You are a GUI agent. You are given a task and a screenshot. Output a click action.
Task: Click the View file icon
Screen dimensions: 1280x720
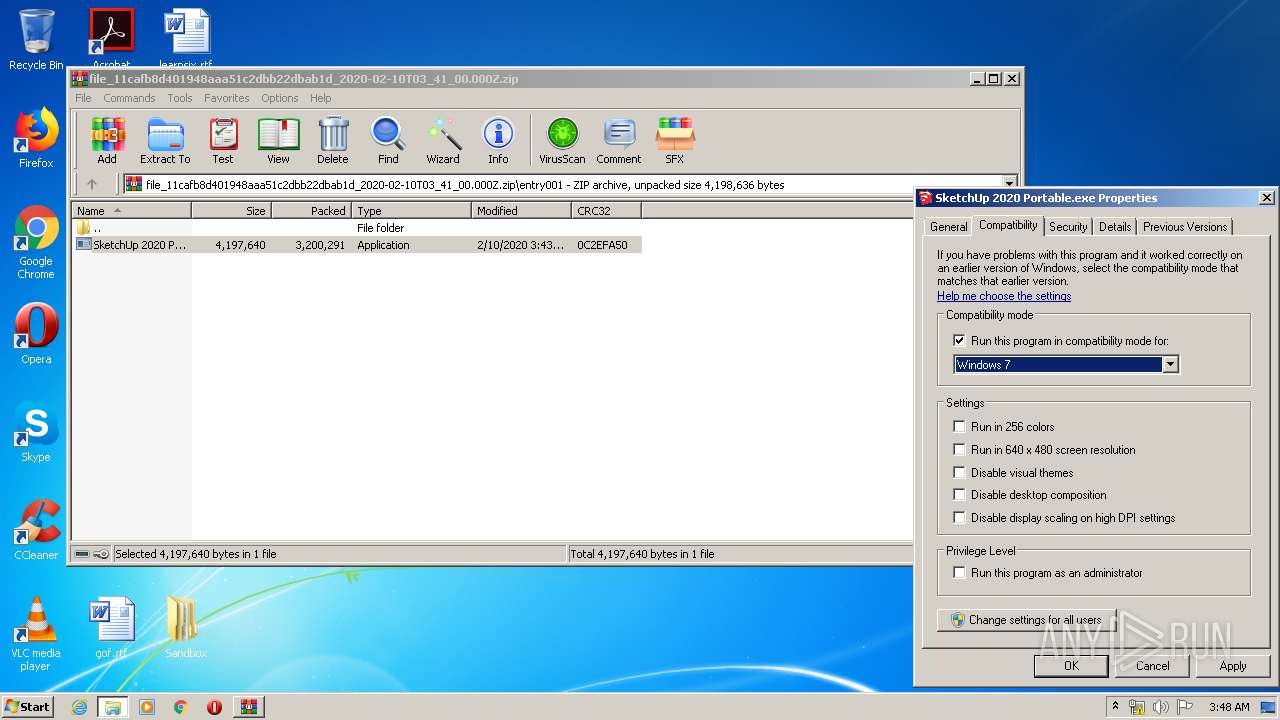(278, 141)
